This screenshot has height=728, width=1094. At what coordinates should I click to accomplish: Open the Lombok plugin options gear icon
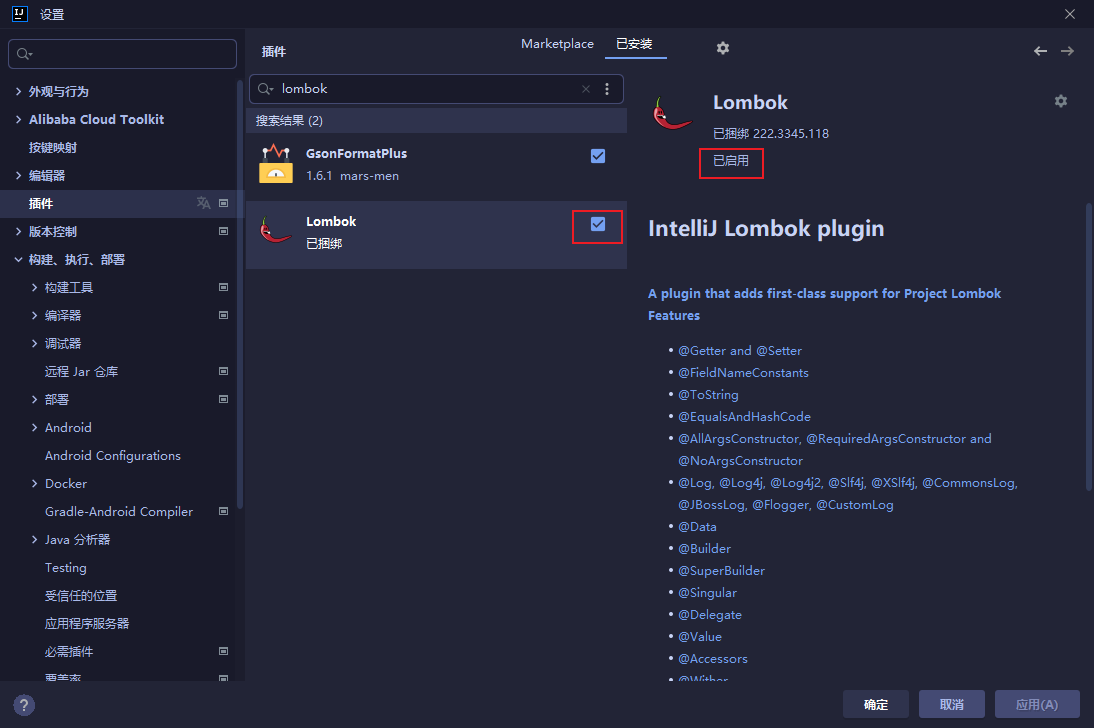[1060, 100]
